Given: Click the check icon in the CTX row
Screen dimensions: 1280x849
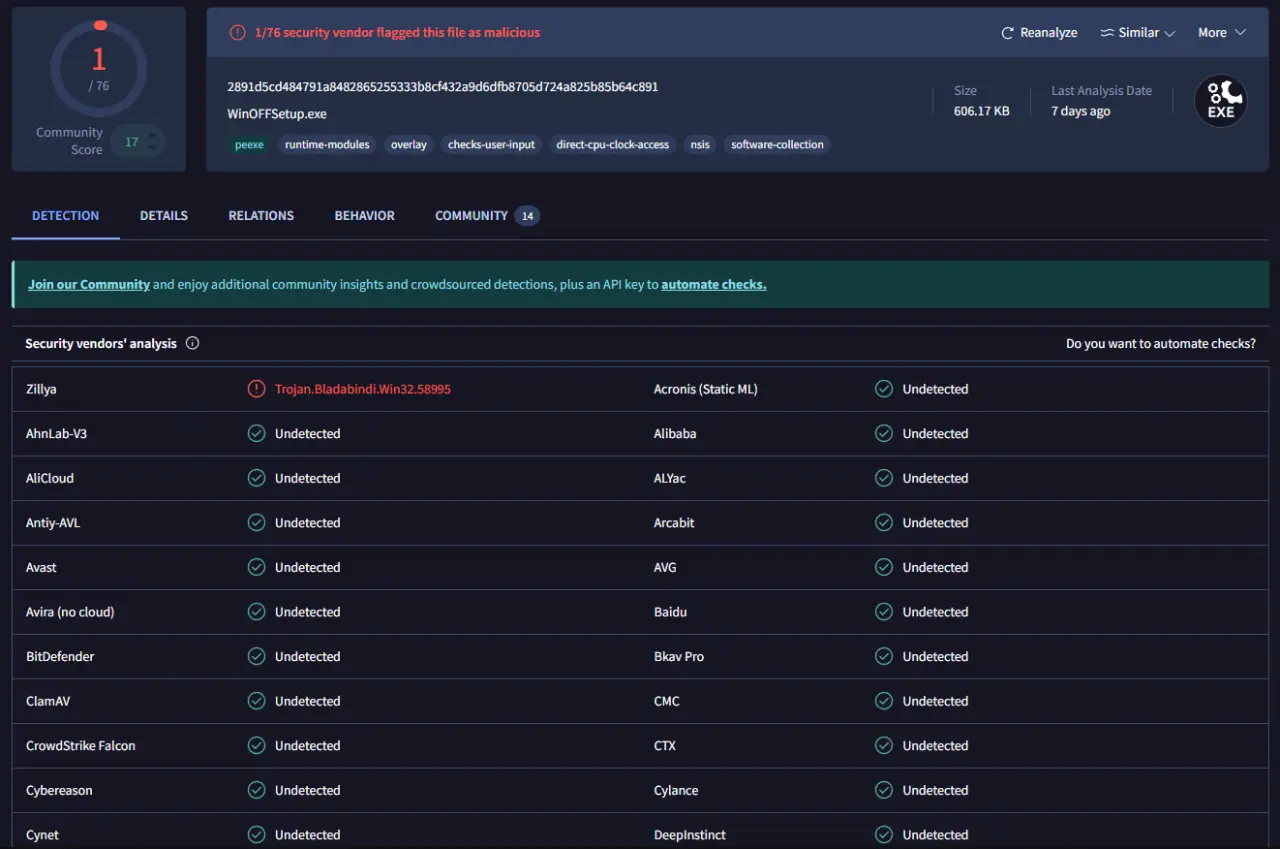Looking at the screenshot, I should pos(884,745).
